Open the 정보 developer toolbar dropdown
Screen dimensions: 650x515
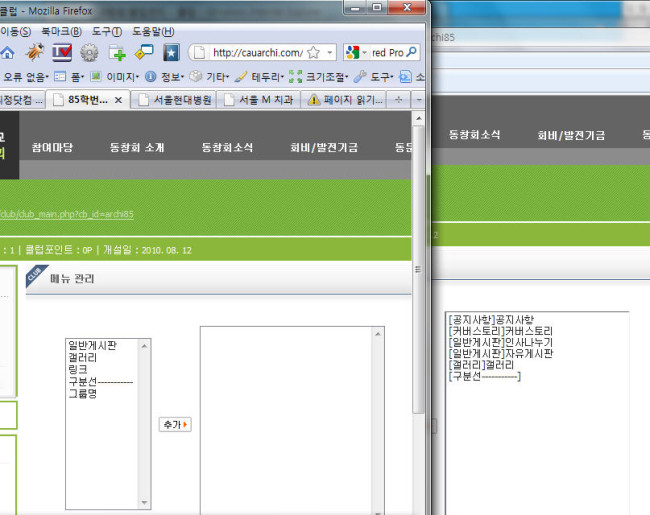pos(165,77)
